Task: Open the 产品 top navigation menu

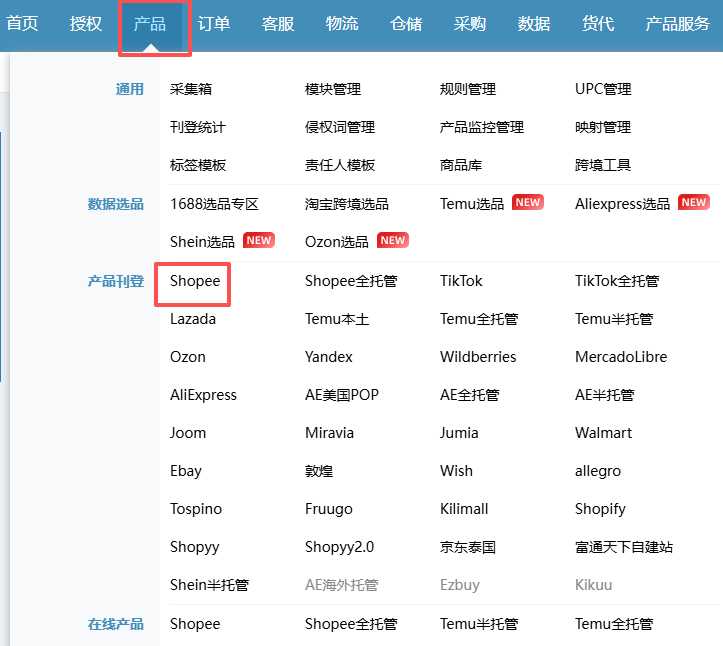Action: [150, 24]
